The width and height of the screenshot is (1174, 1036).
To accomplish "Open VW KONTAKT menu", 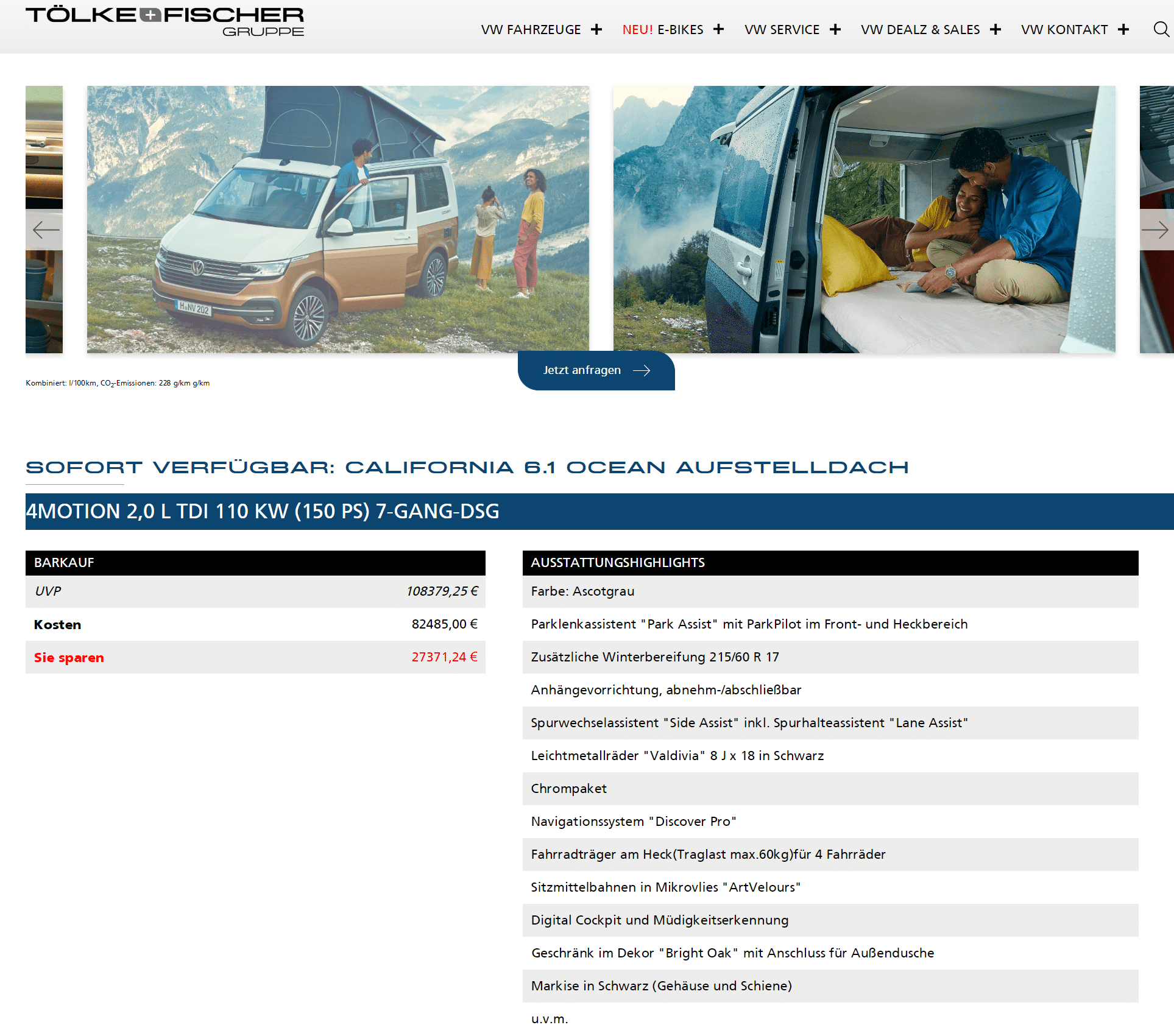I will [1064, 29].
